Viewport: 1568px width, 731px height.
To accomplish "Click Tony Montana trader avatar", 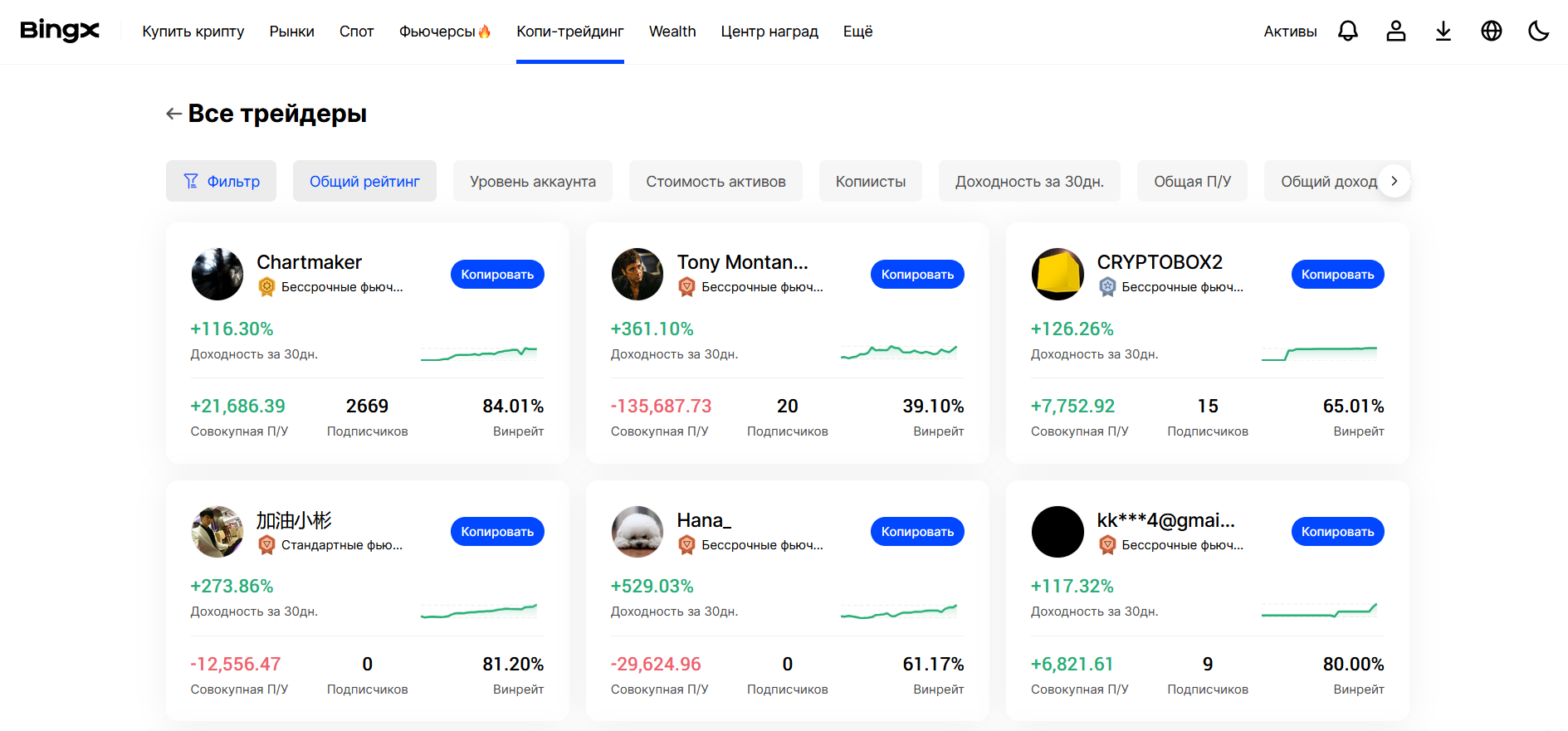I will tap(637, 274).
